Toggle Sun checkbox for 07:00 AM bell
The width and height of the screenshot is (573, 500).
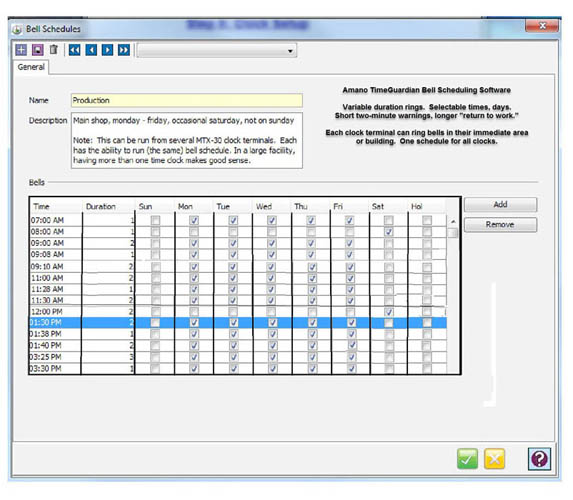(155, 220)
